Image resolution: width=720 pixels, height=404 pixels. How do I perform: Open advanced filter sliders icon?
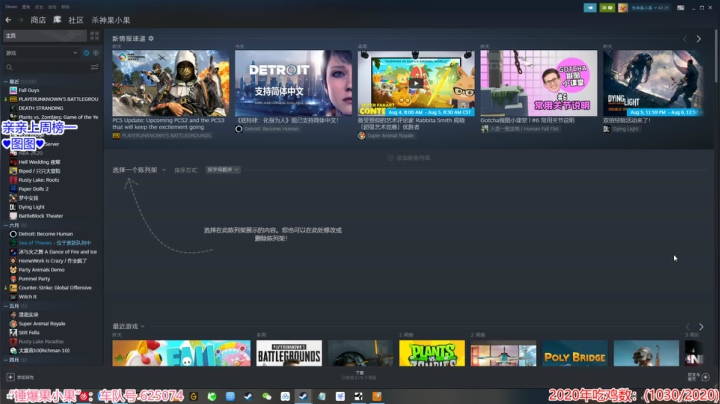click(95, 67)
